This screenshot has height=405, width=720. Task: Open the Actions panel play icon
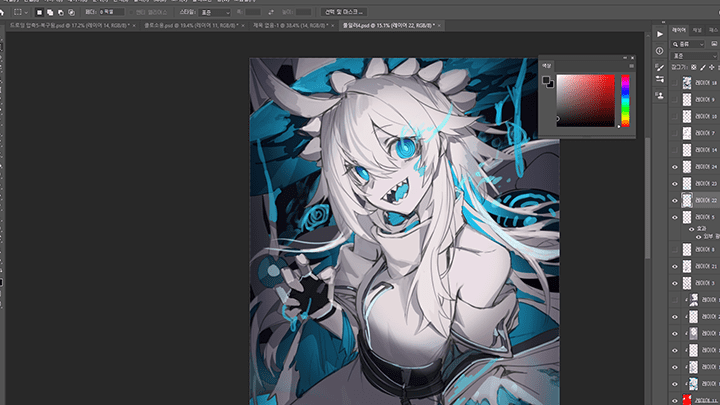[660, 34]
